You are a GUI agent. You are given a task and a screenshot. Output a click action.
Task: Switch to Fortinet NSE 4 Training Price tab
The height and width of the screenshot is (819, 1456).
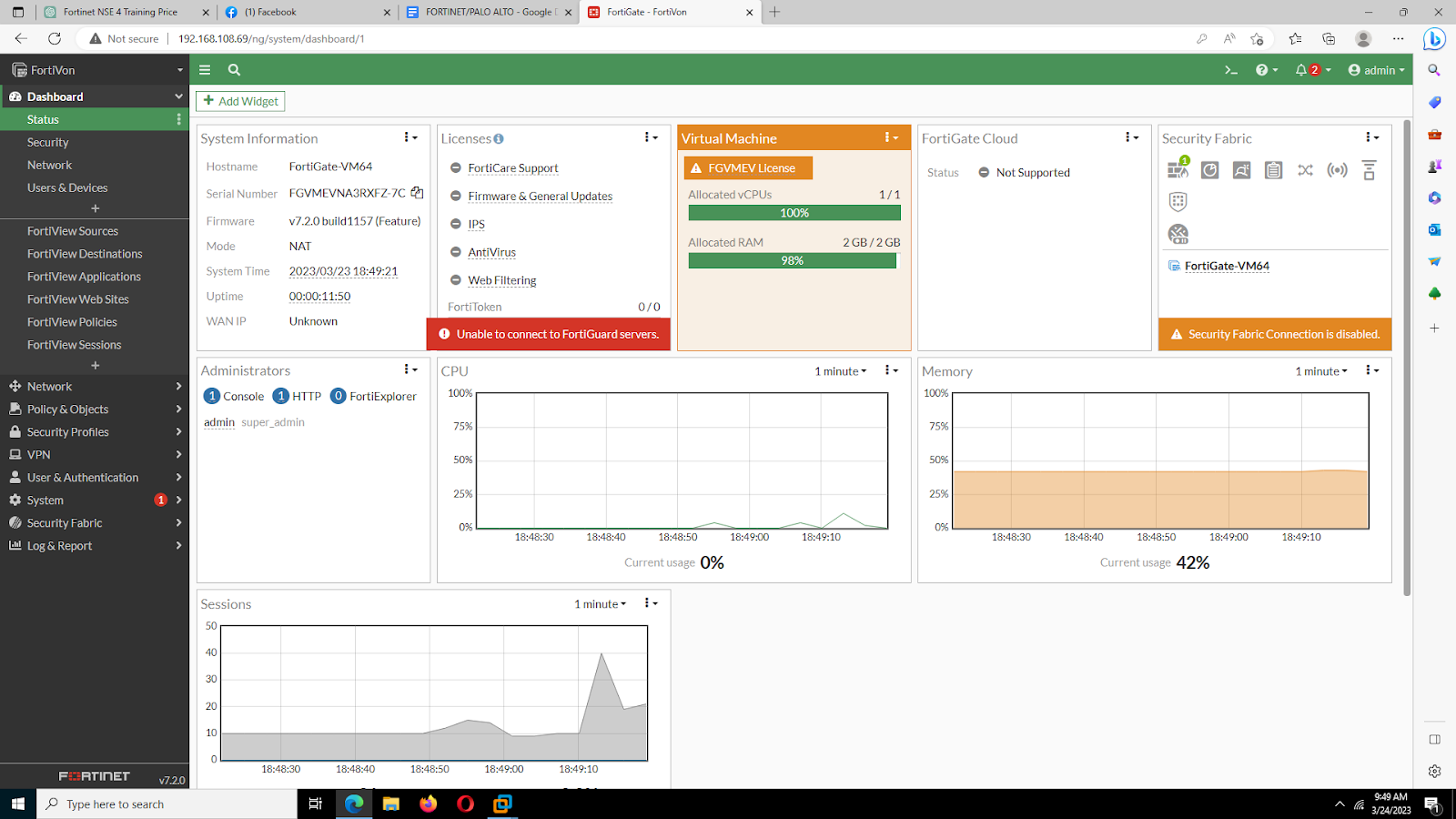point(125,12)
